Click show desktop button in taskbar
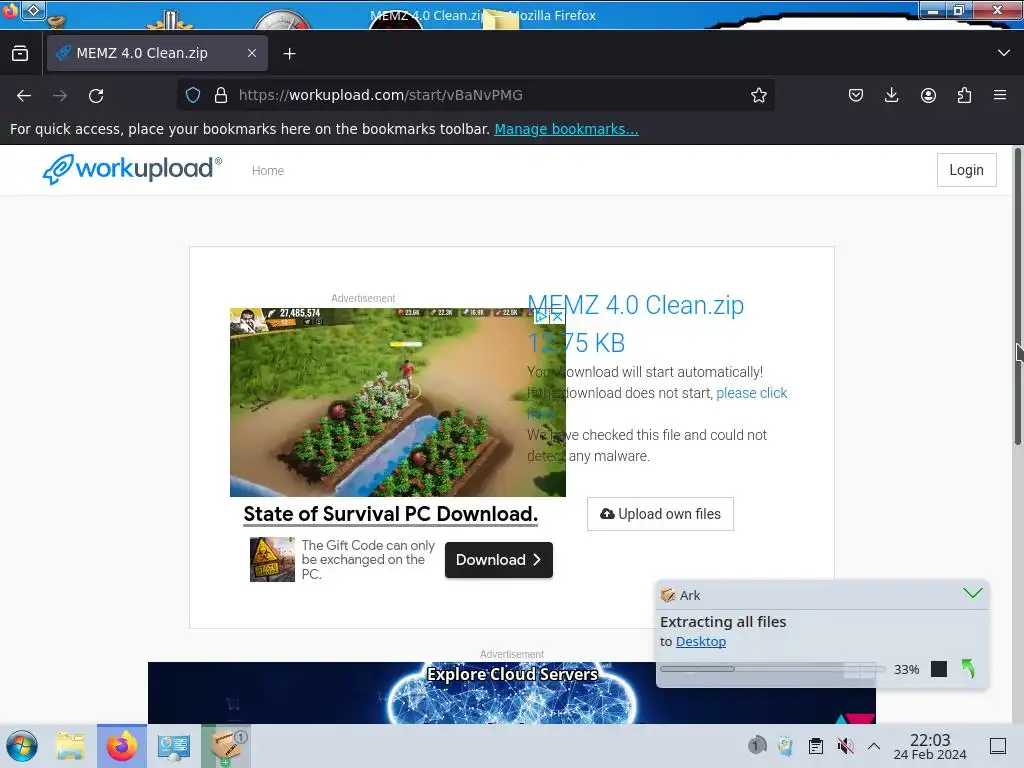The height and width of the screenshot is (768, 1024). pyautogui.click(x=998, y=745)
